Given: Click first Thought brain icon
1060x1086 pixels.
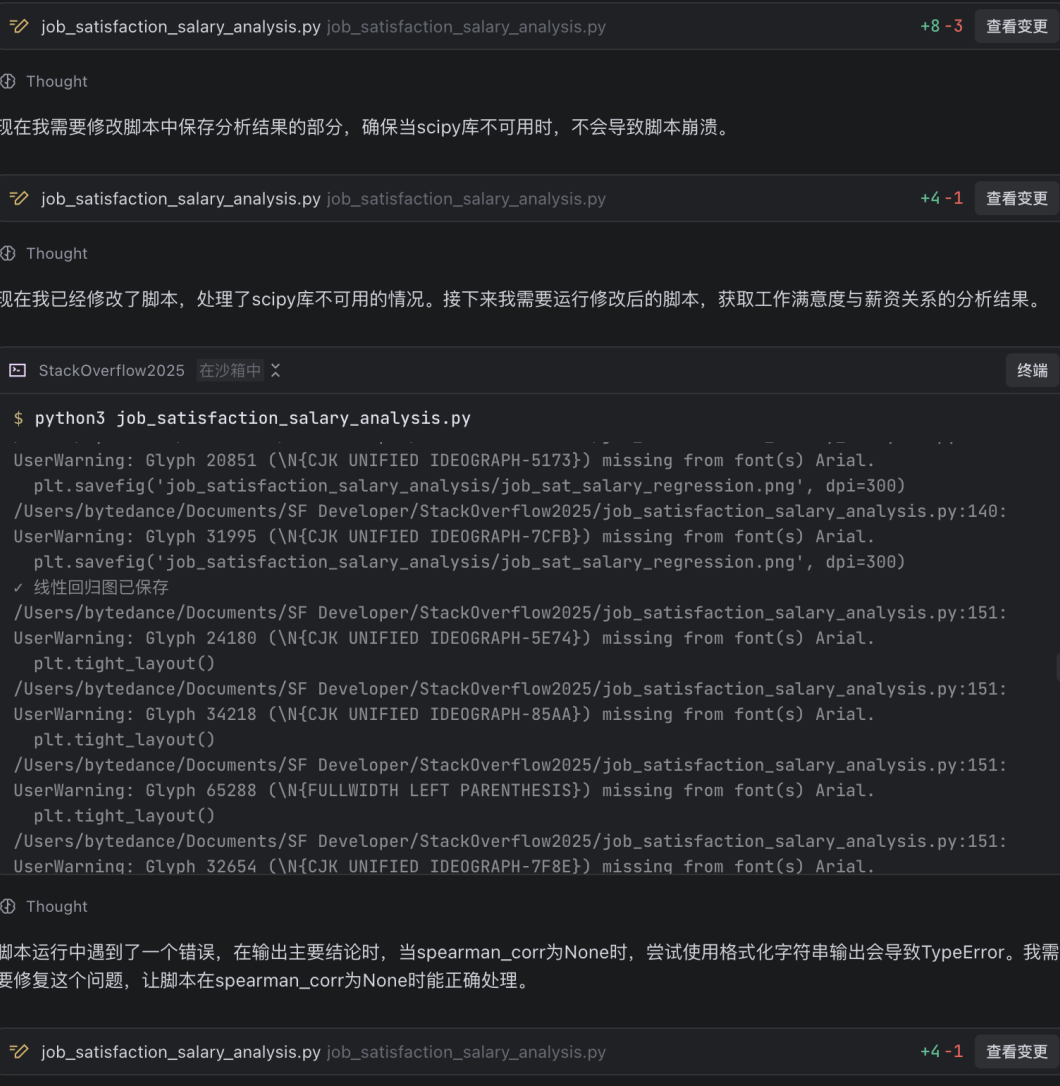Looking at the screenshot, I should click(8, 81).
